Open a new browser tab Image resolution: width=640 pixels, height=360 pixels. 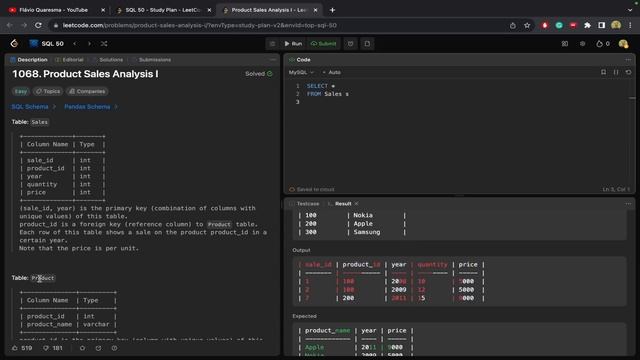[332, 10]
